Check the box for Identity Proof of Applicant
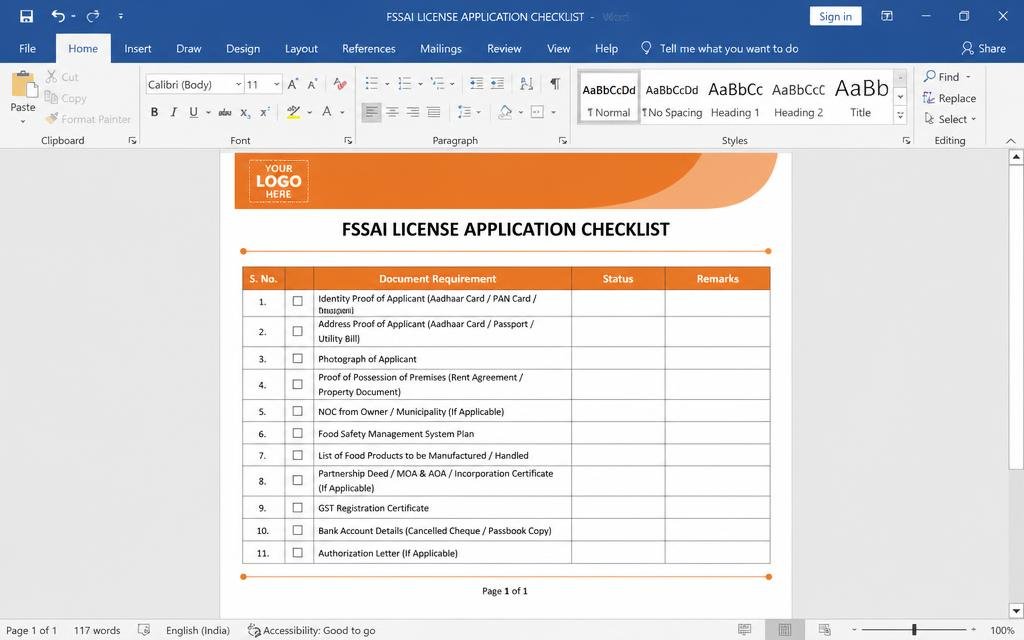1024x640 pixels. click(x=298, y=301)
